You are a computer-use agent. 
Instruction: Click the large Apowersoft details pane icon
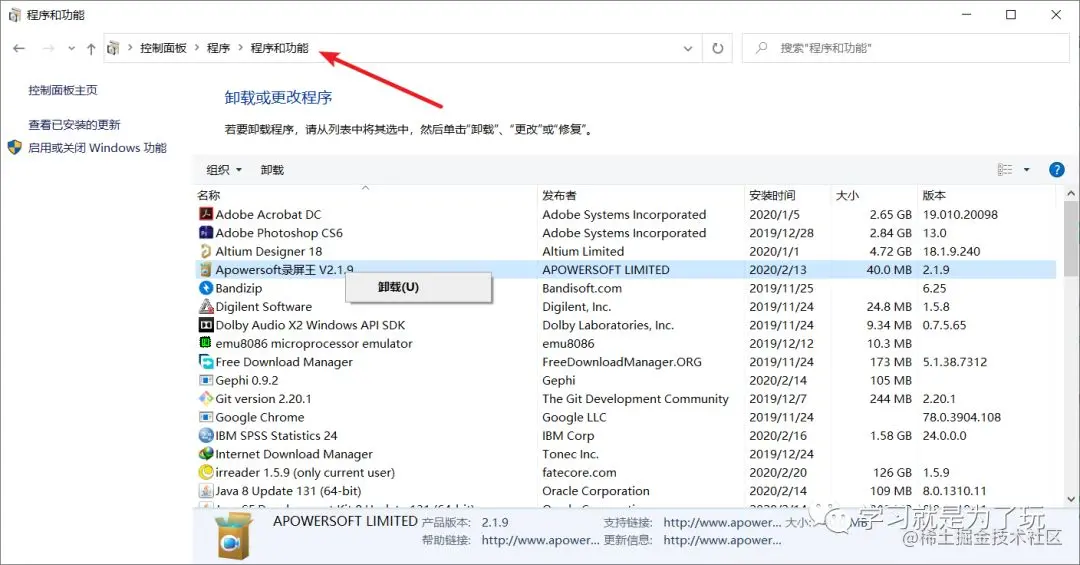(233, 535)
